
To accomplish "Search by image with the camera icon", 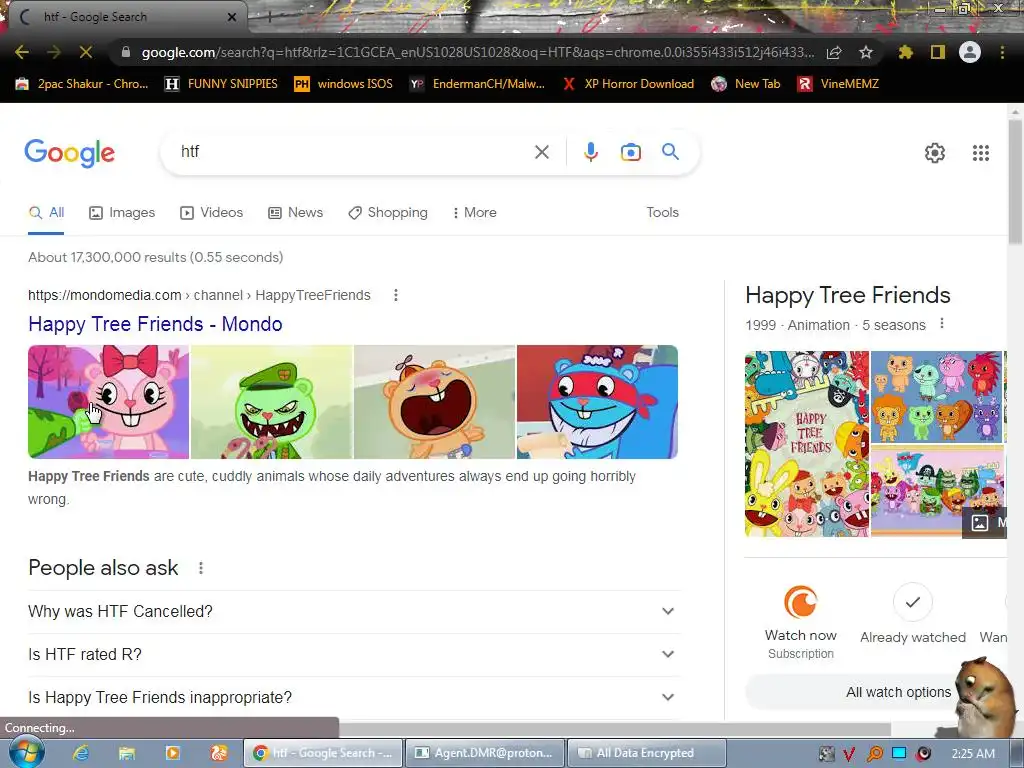I will [630, 152].
